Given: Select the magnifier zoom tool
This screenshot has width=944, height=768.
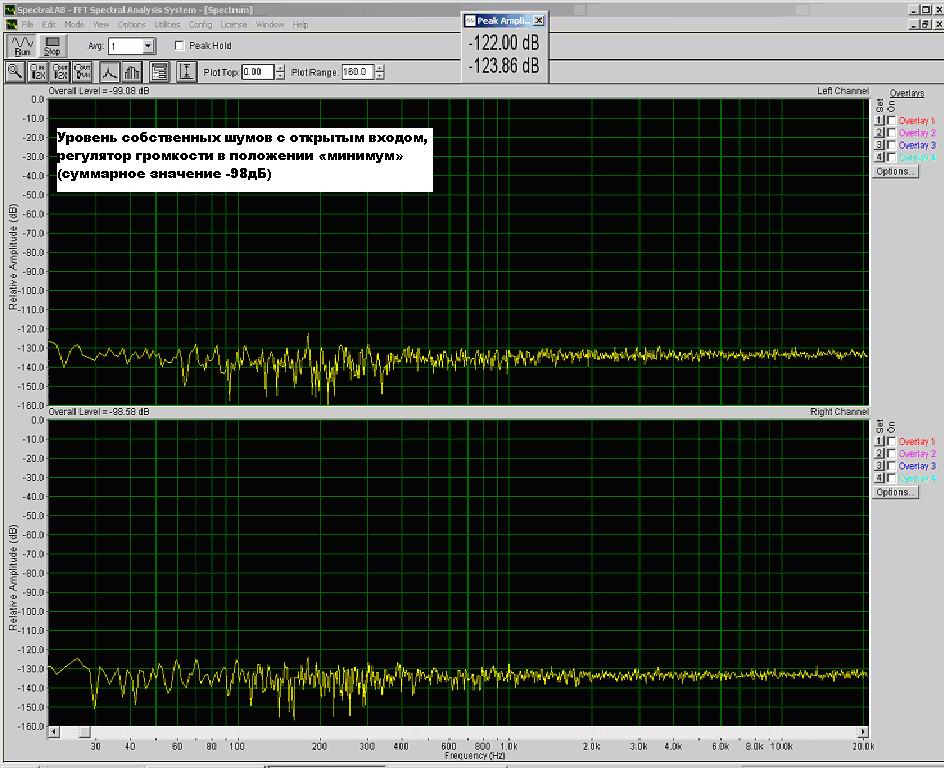Looking at the screenshot, I should (x=15, y=72).
